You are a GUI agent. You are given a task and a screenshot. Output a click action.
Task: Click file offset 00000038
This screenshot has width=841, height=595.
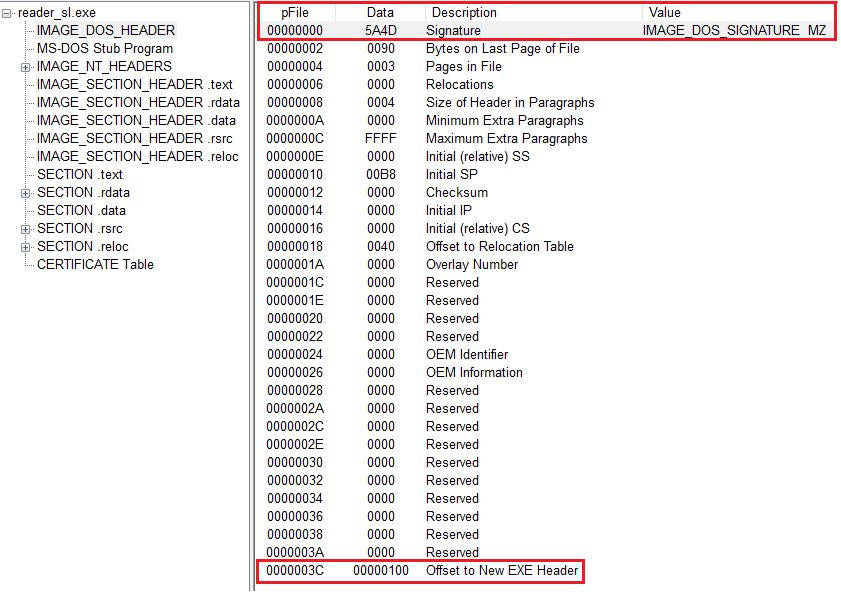(295, 534)
